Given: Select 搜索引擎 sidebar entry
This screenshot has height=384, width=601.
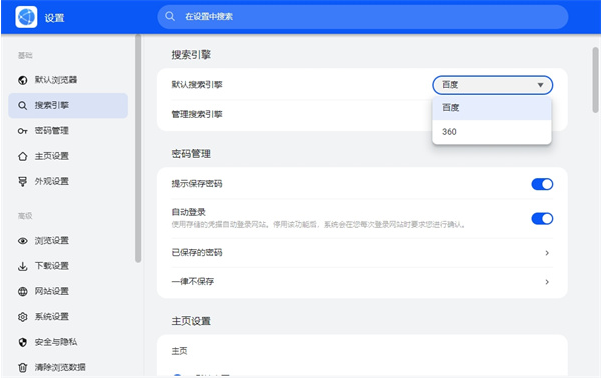Looking at the screenshot, I should pos(68,105).
